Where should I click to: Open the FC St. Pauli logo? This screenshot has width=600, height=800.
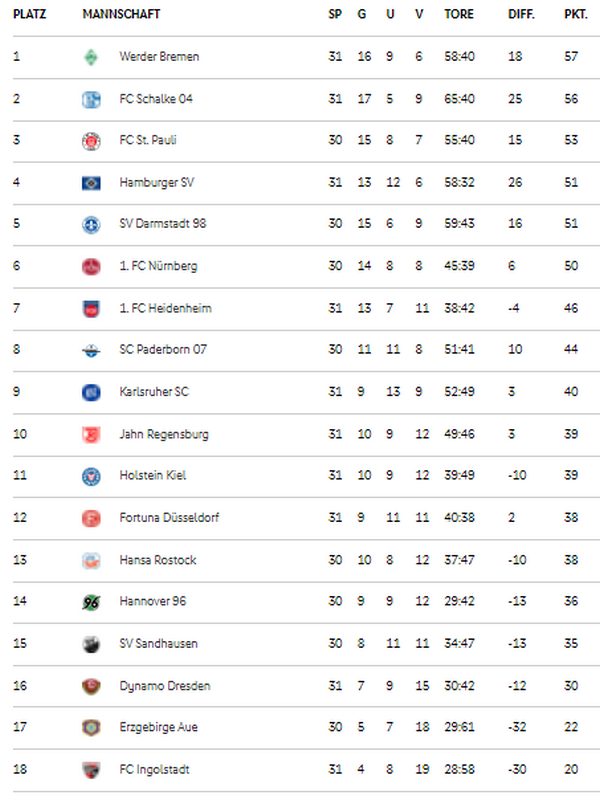point(91,141)
